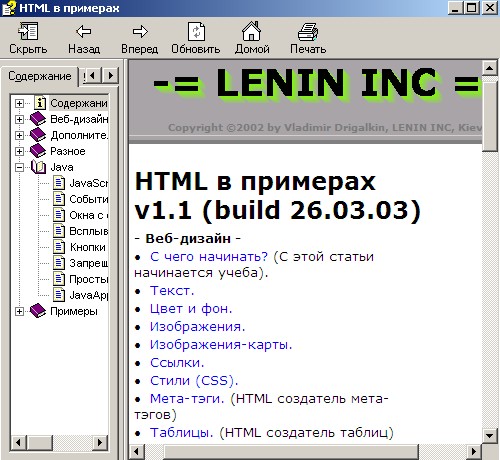This screenshot has height=460, width=500.
Task: Expand the Дополните tree node
Action: point(19,135)
